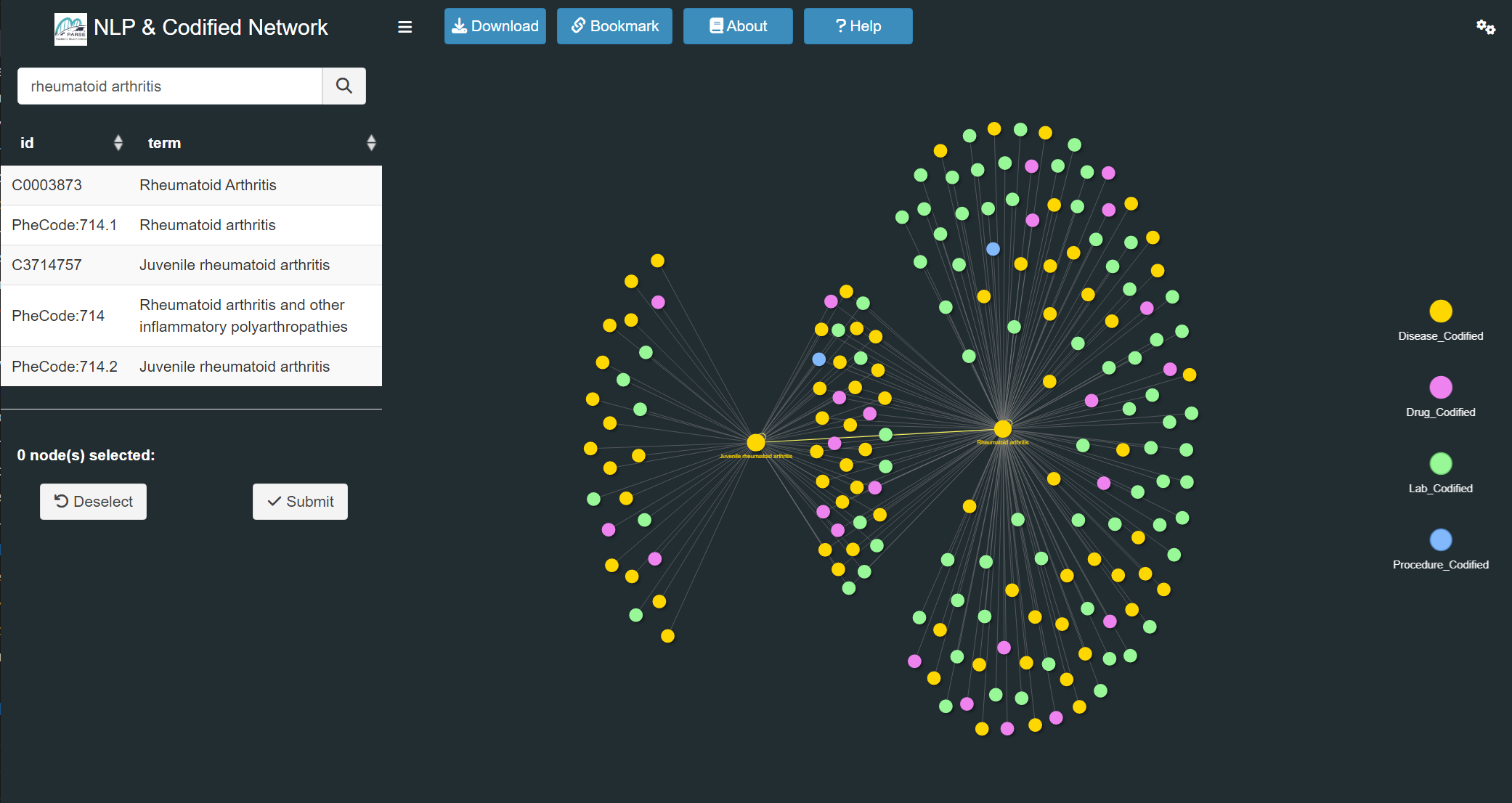Click the PARSE logo icon
Image resolution: width=1512 pixels, height=803 pixels.
(70, 29)
